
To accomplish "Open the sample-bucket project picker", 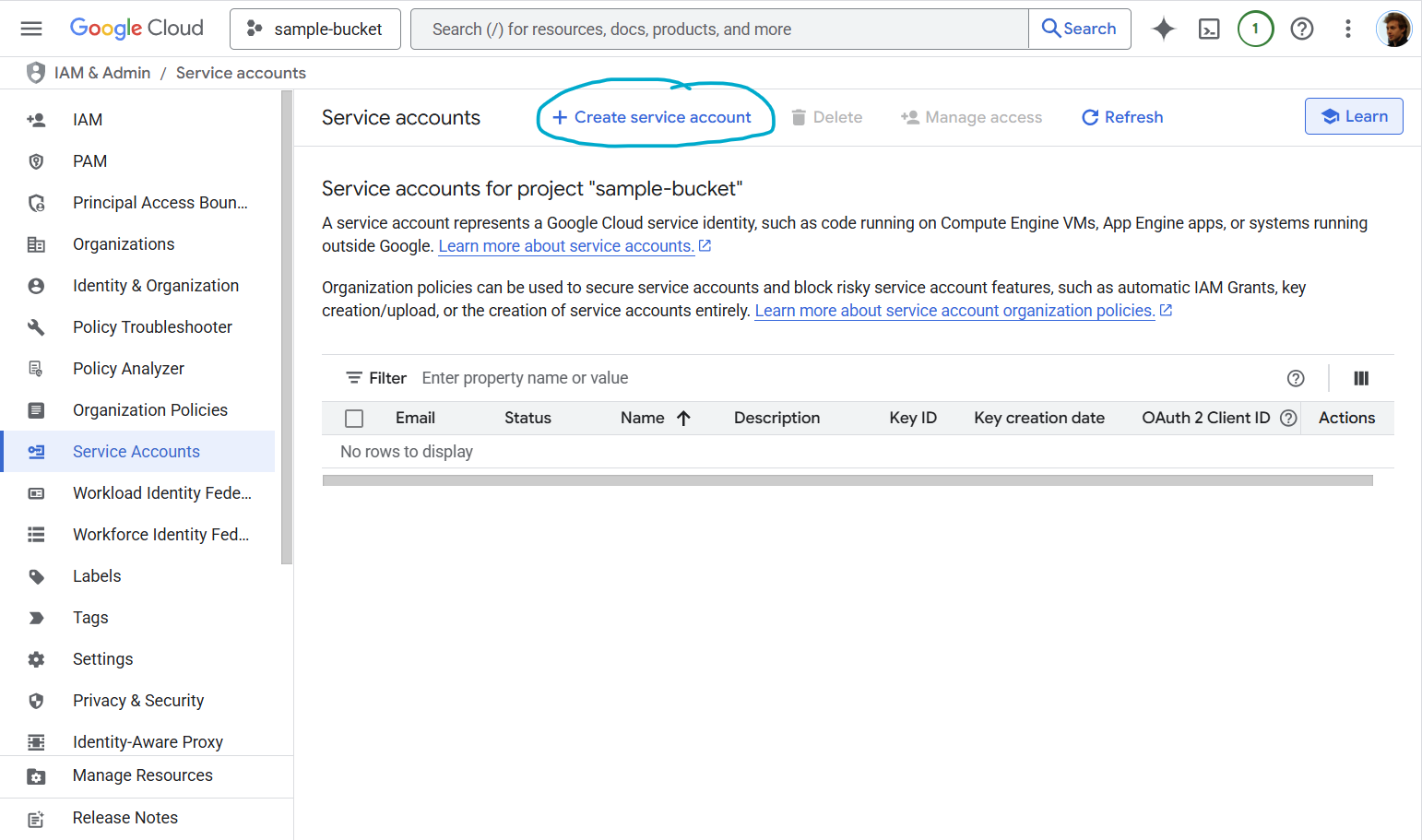I will 314,29.
